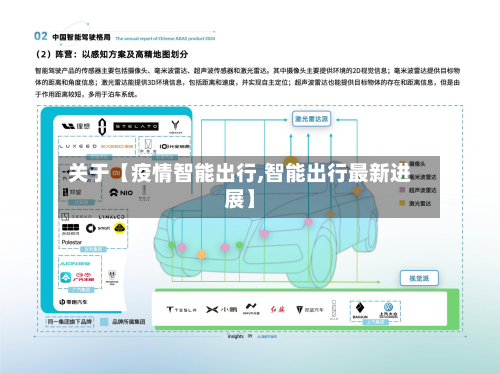Viewport: 500px width, 374px height.
Task: Click the yellow Lotus round logo
Action: [x=120, y=228]
